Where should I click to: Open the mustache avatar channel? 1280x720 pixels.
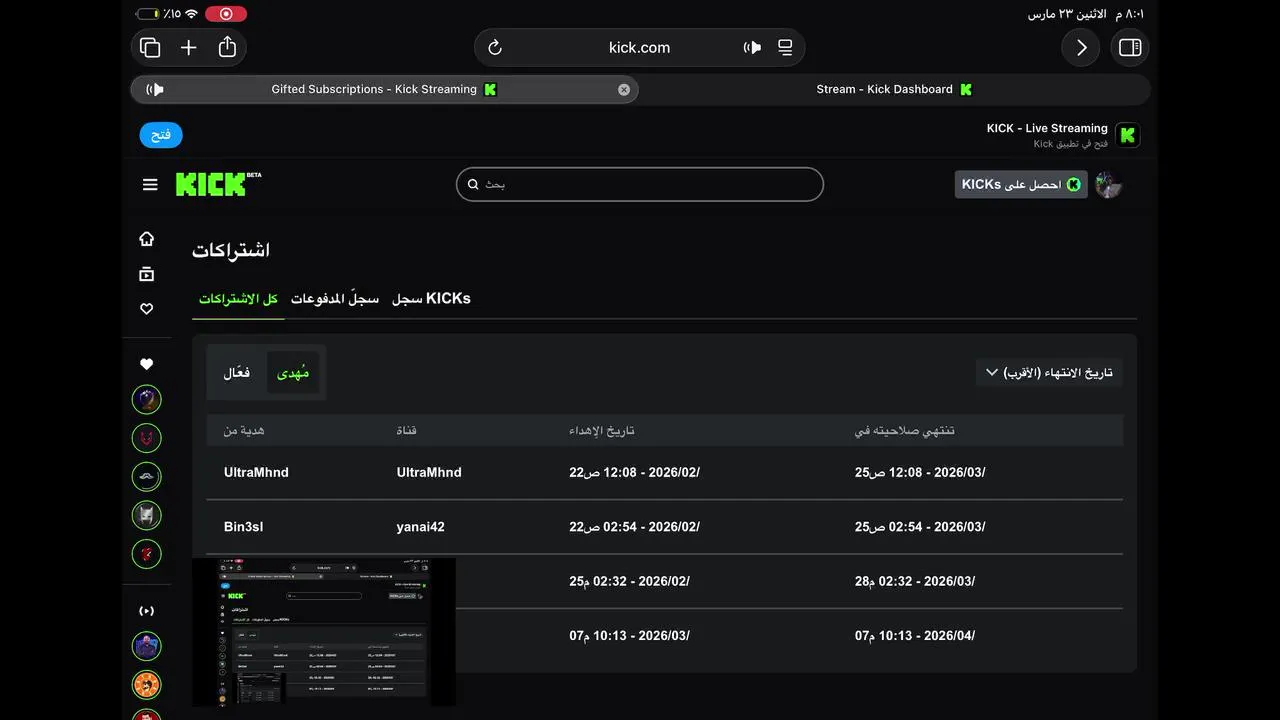(x=147, y=476)
